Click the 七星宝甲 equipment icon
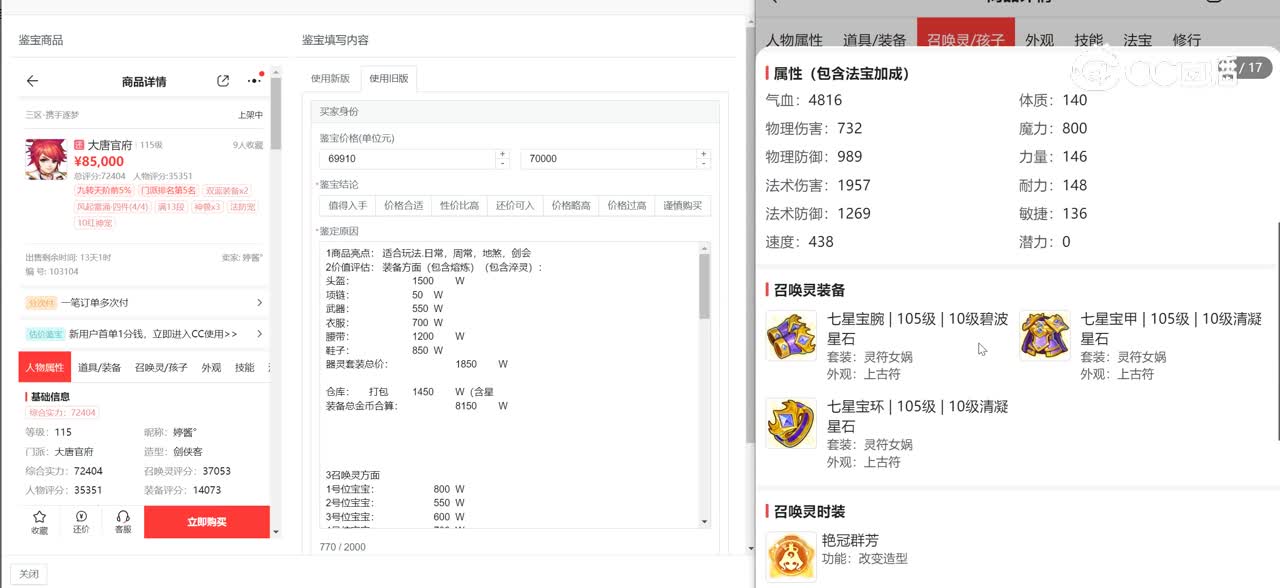Image resolution: width=1280 pixels, height=588 pixels. click(1045, 335)
